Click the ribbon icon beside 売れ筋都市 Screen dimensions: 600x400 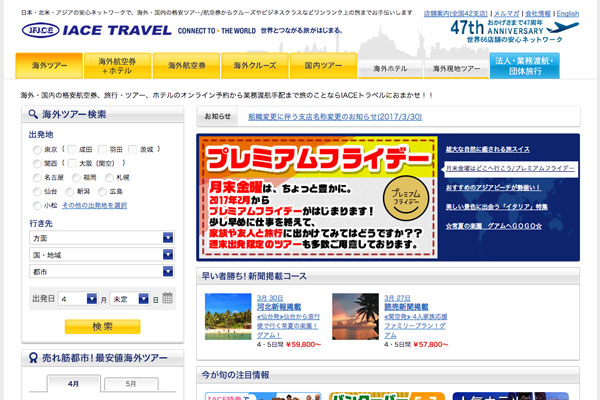pyautogui.click(x=33, y=358)
